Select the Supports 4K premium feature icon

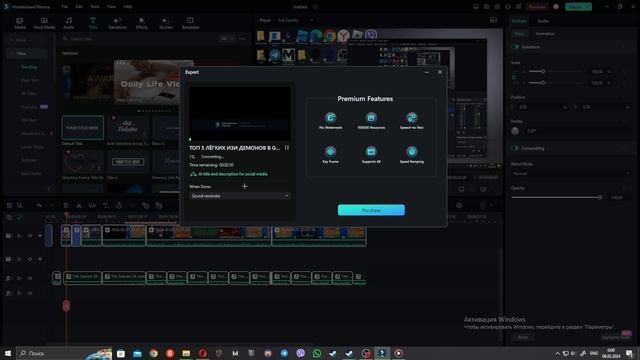(371, 151)
